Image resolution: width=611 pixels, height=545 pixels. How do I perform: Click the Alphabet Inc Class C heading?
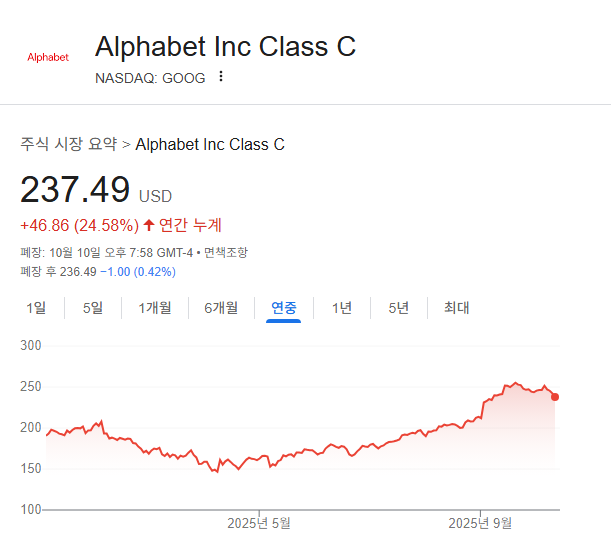225,46
